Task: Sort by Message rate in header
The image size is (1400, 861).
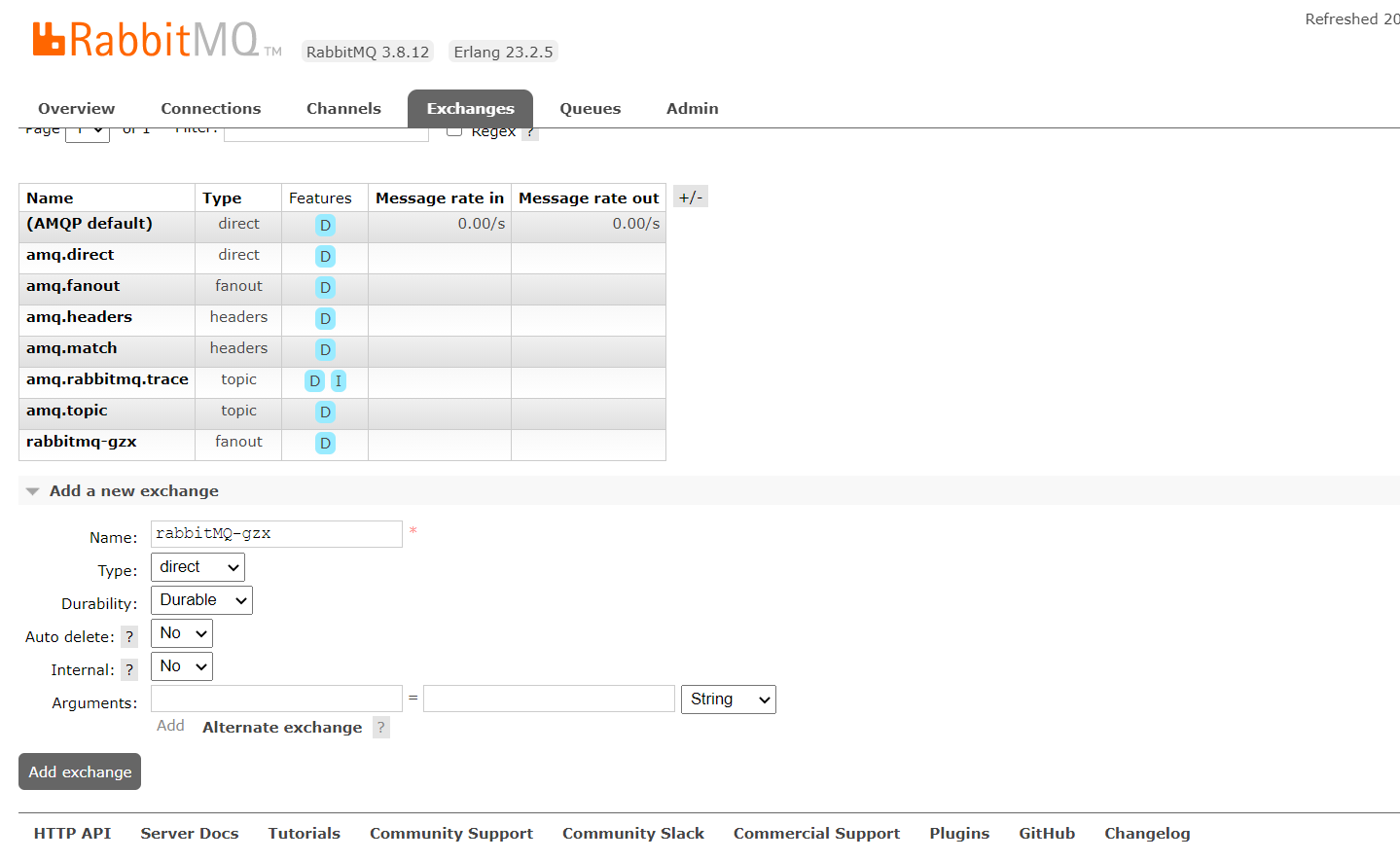Action: pyautogui.click(x=440, y=198)
